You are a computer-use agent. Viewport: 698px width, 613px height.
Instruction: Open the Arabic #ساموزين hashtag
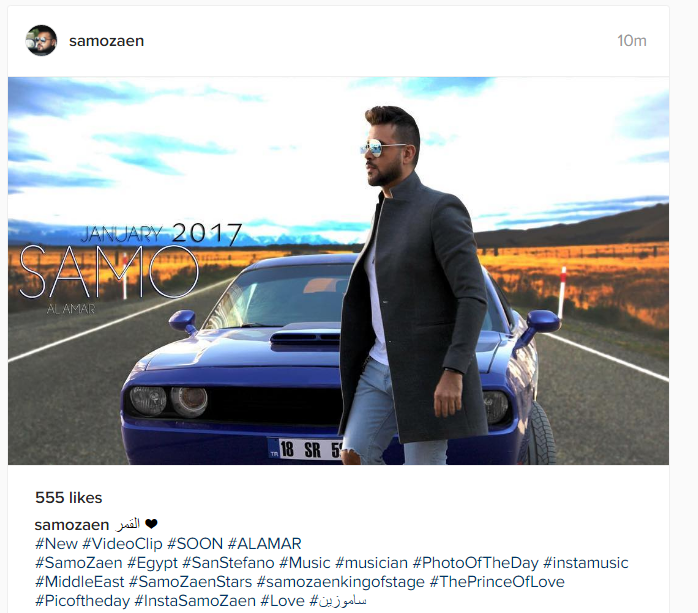pos(338,601)
